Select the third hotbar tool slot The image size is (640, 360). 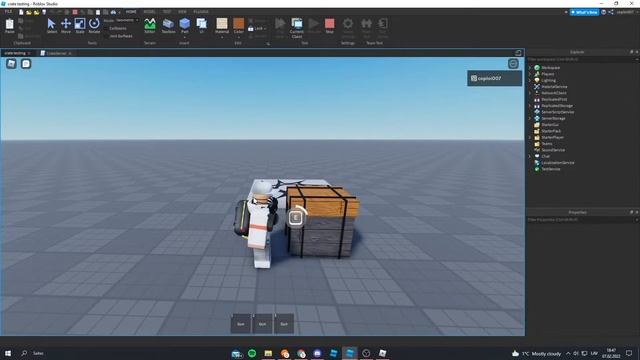284,324
